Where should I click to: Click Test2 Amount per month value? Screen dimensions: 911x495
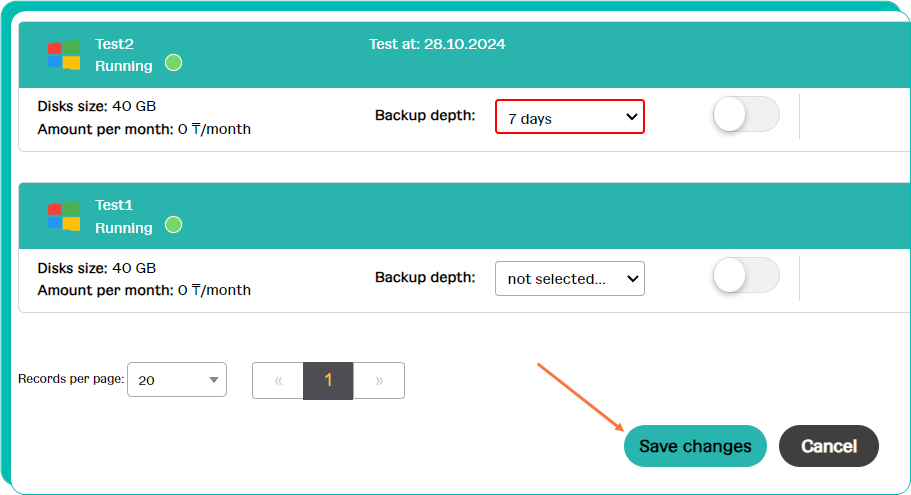pyautogui.click(x=214, y=129)
